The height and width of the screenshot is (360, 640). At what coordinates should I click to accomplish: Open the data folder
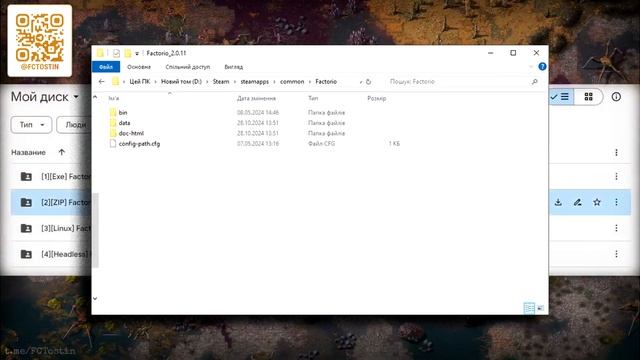(x=124, y=123)
